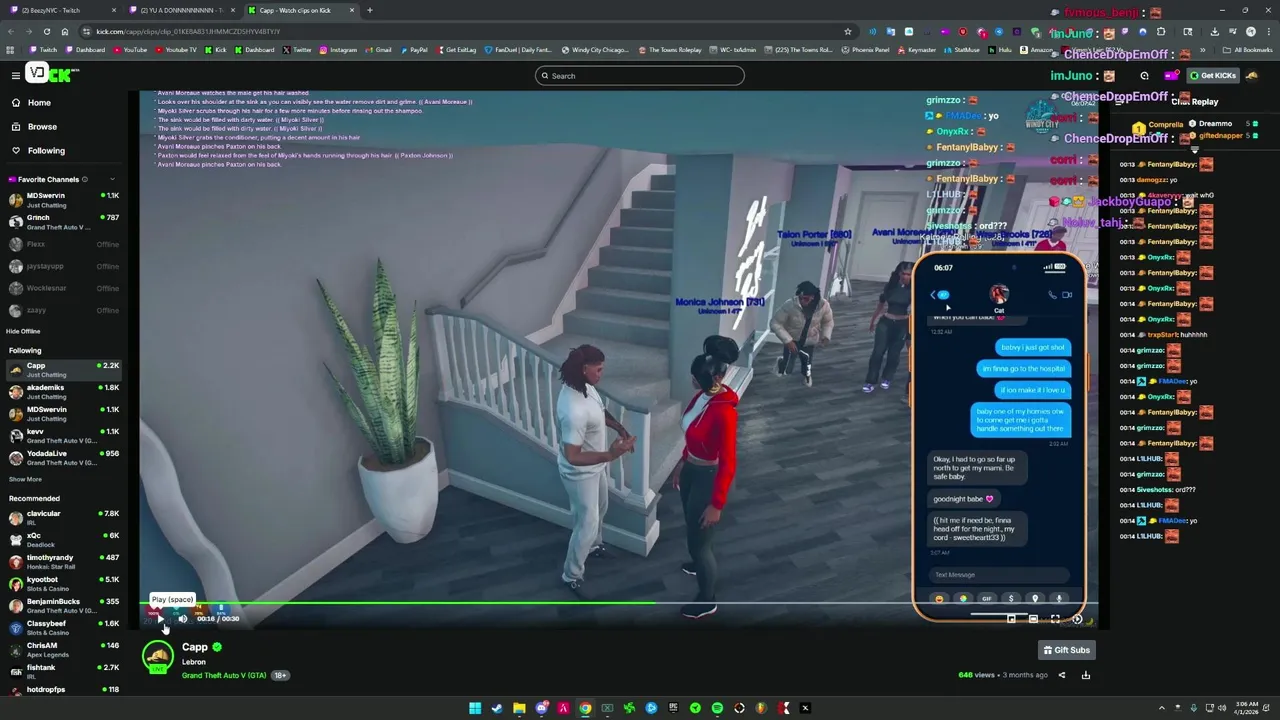Image resolution: width=1280 pixels, height=720 pixels.
Task: Switch to BeezyNYC - Twitch tab
Action: (x=62, y=10)
